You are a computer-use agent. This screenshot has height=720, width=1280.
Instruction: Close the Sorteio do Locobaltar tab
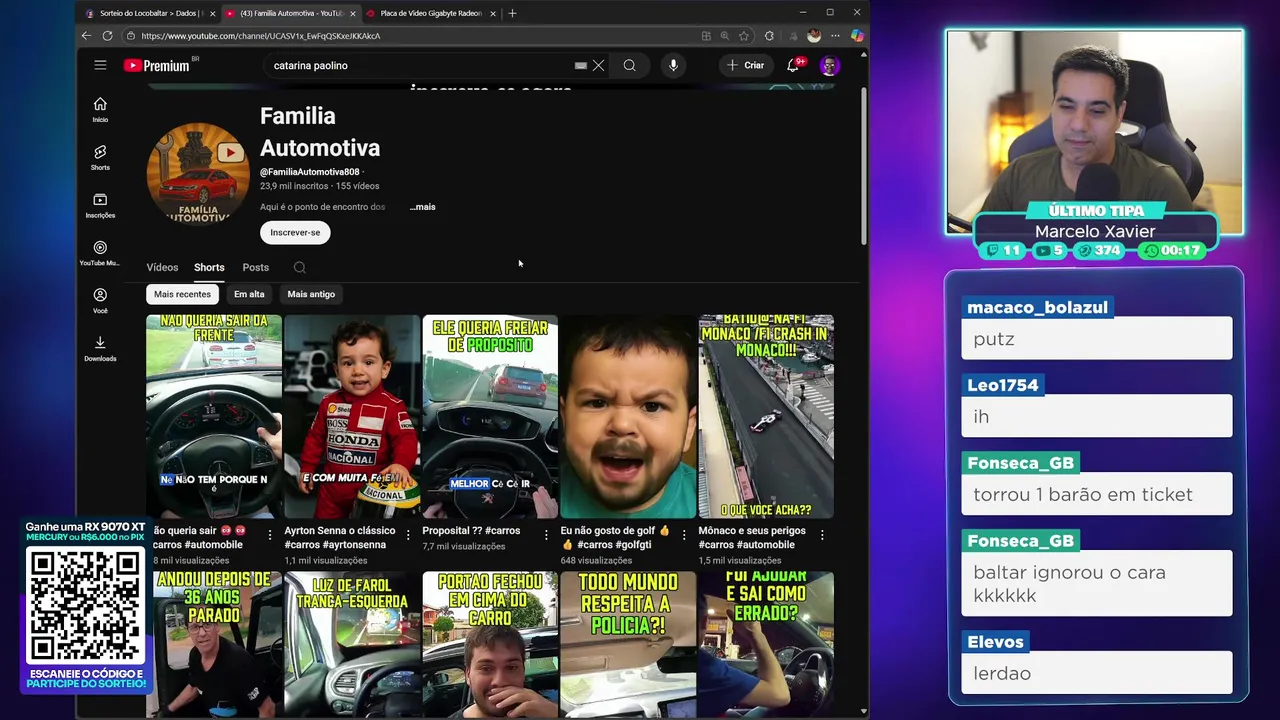click(x=212, y=13)
